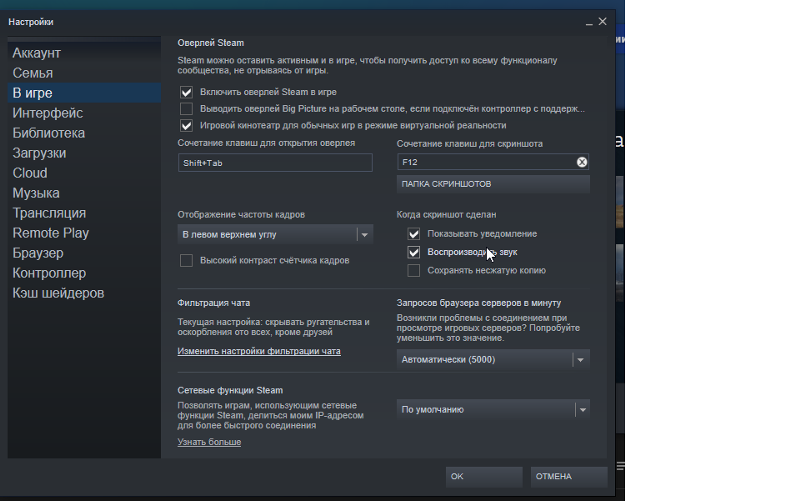
Task: Click the ОТМЕНА button
Action: 569,477
